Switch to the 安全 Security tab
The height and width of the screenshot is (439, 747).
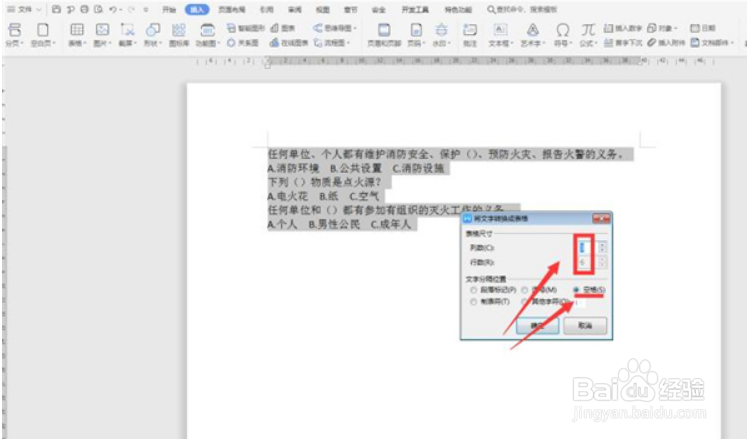[x=379, y=10]
